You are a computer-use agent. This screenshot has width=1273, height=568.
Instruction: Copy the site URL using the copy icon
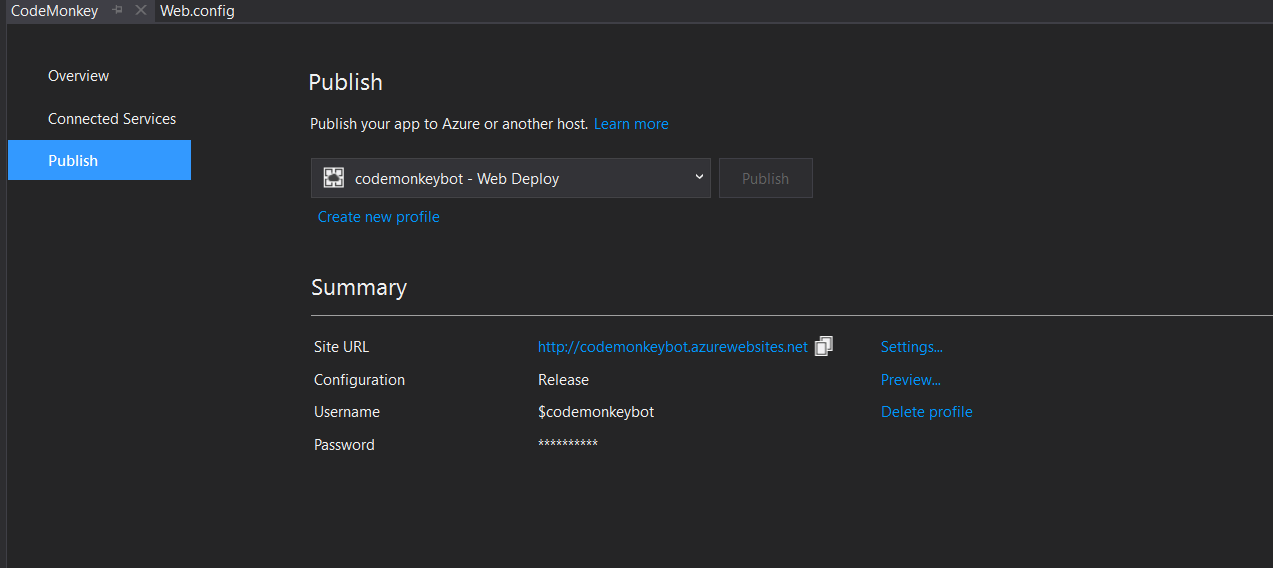823,346
